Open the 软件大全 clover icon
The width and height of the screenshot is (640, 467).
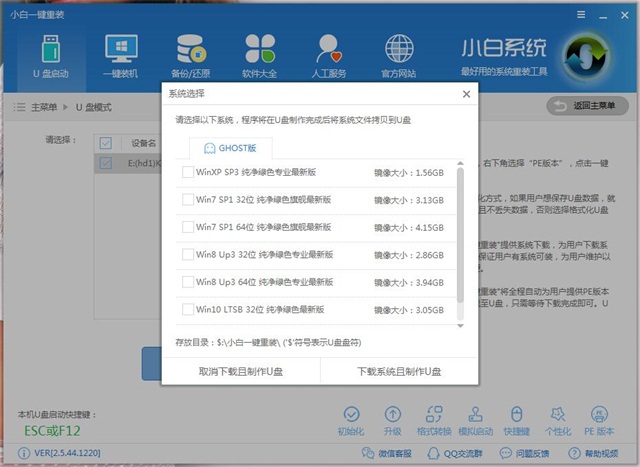coord(260,49)
